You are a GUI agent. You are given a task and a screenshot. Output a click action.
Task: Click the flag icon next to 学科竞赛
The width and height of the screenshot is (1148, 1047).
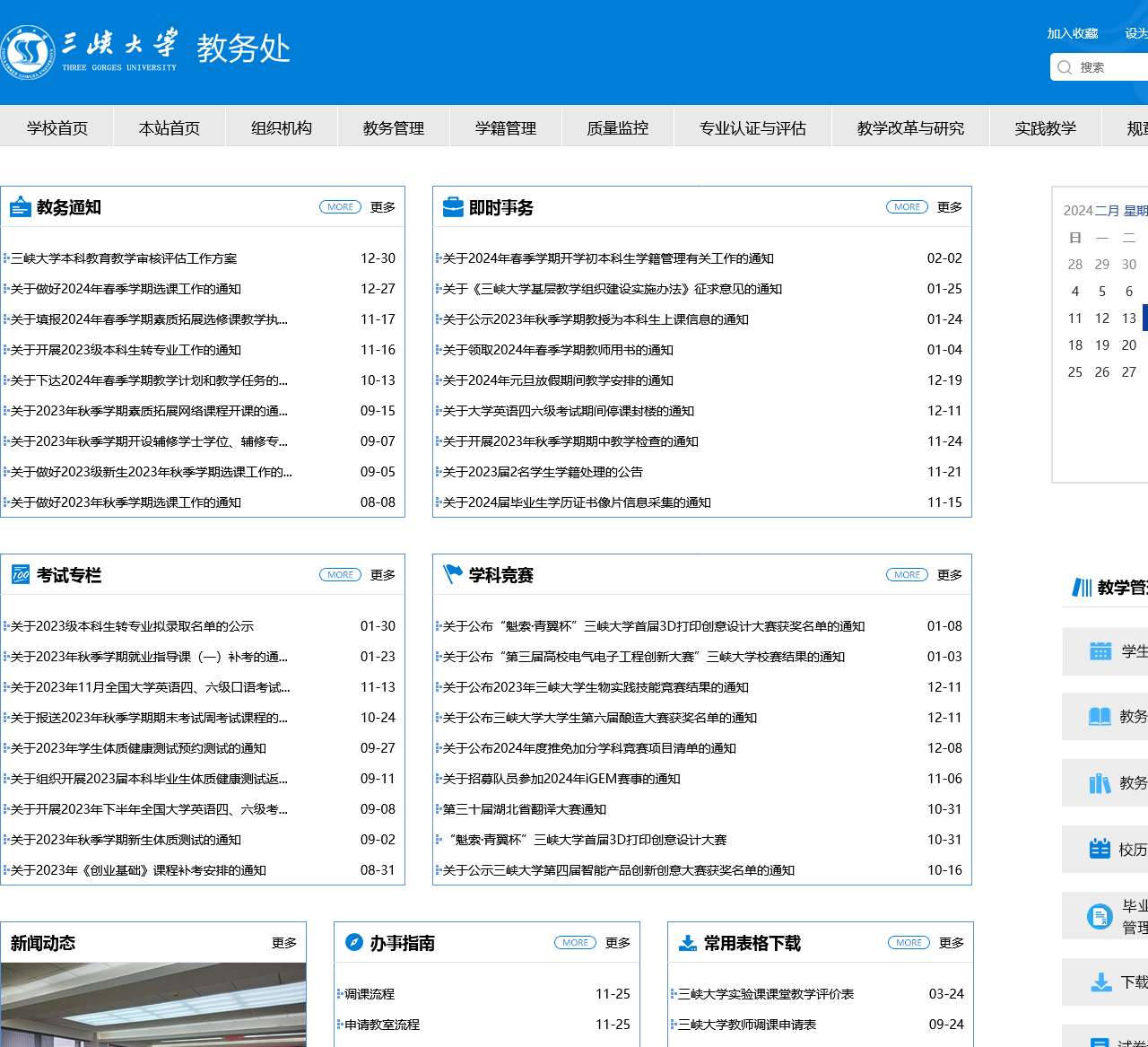pyautogui.click(x=453, y=574)
